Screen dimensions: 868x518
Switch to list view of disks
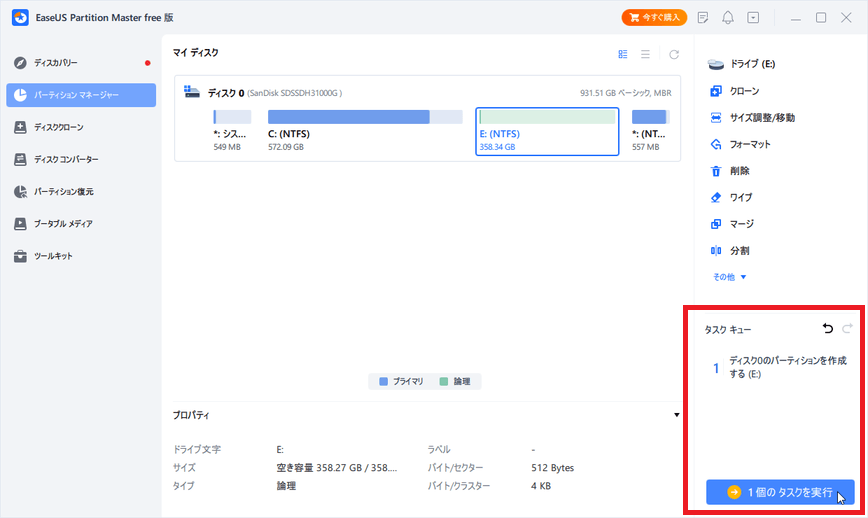click(646, 54)
